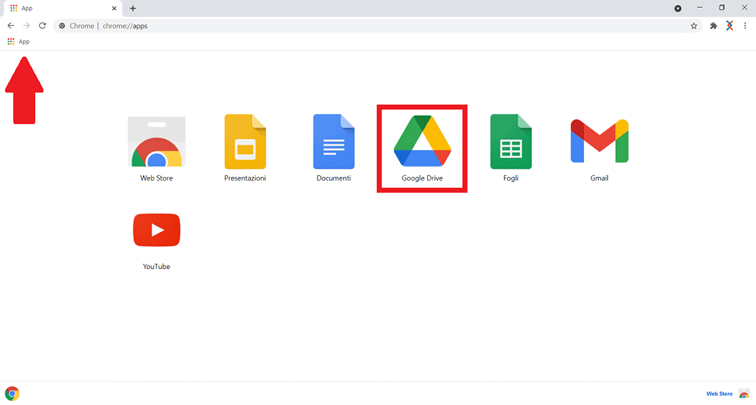
Task: Open the App bookmark shortcut
Action: [18, 41]
